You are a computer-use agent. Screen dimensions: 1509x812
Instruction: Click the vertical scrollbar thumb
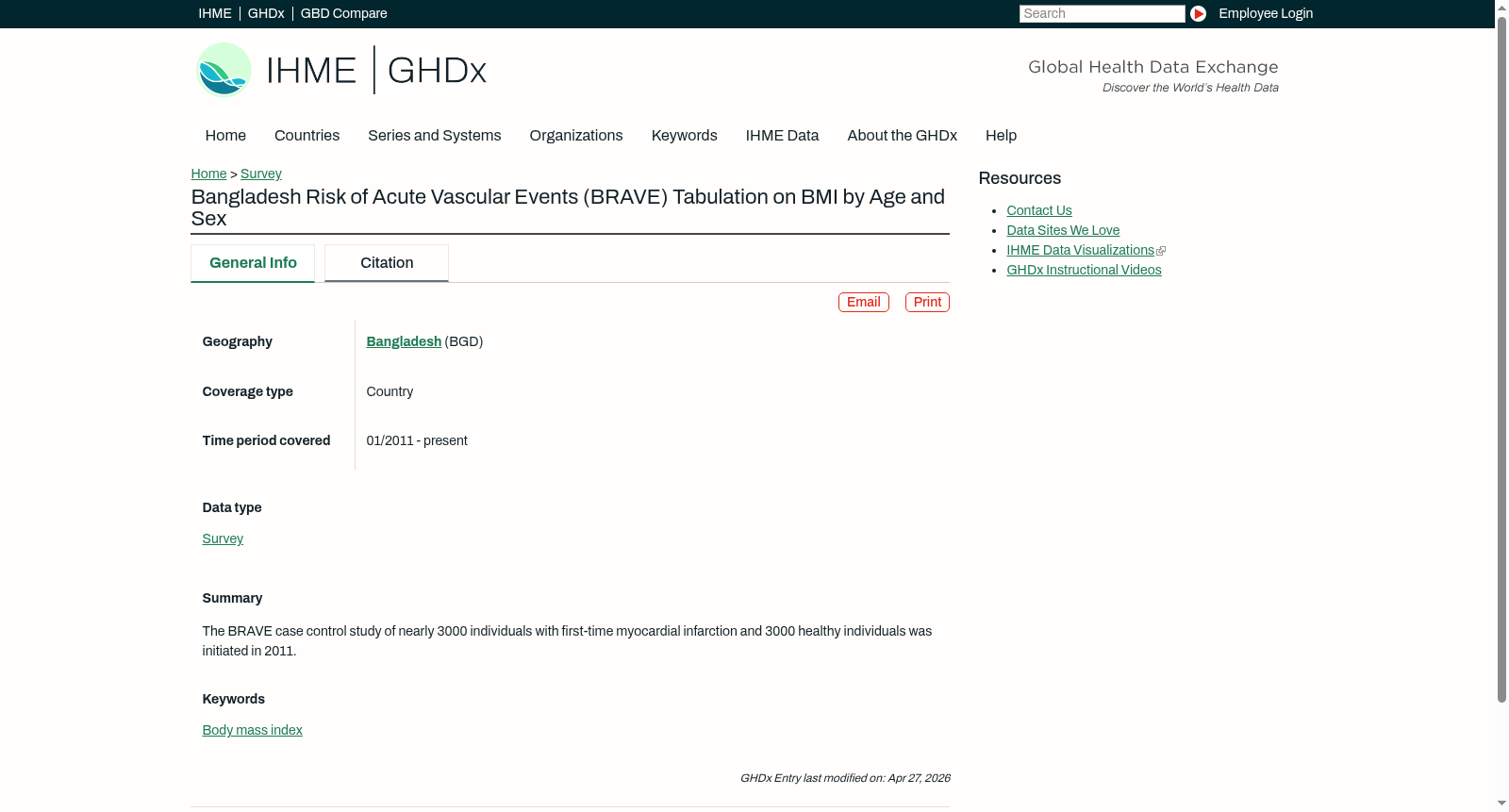[1501, 359]
